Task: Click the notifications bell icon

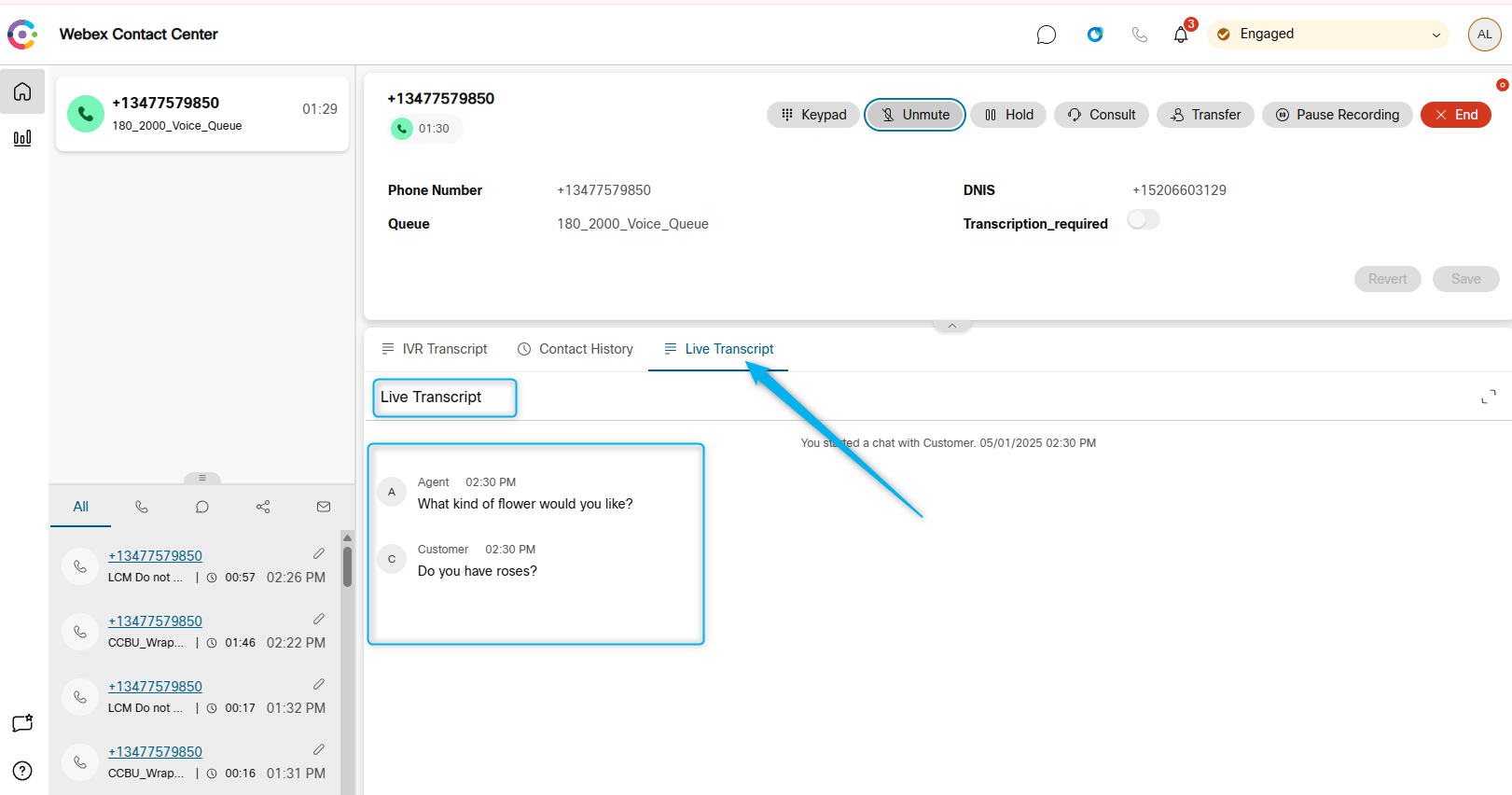Action: [1181, 35]
